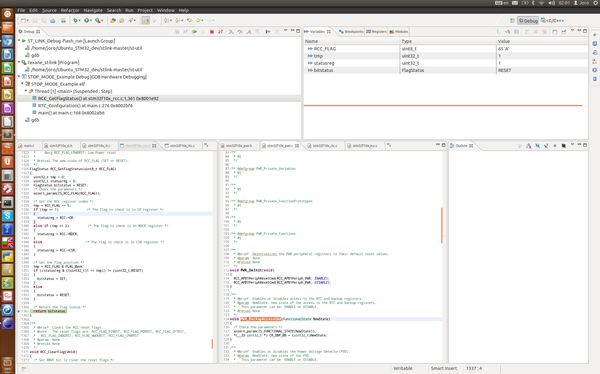
Task: Toggle Instruction Stepping Mode icon
Action: pyautogui.click(x=267, y=32)
